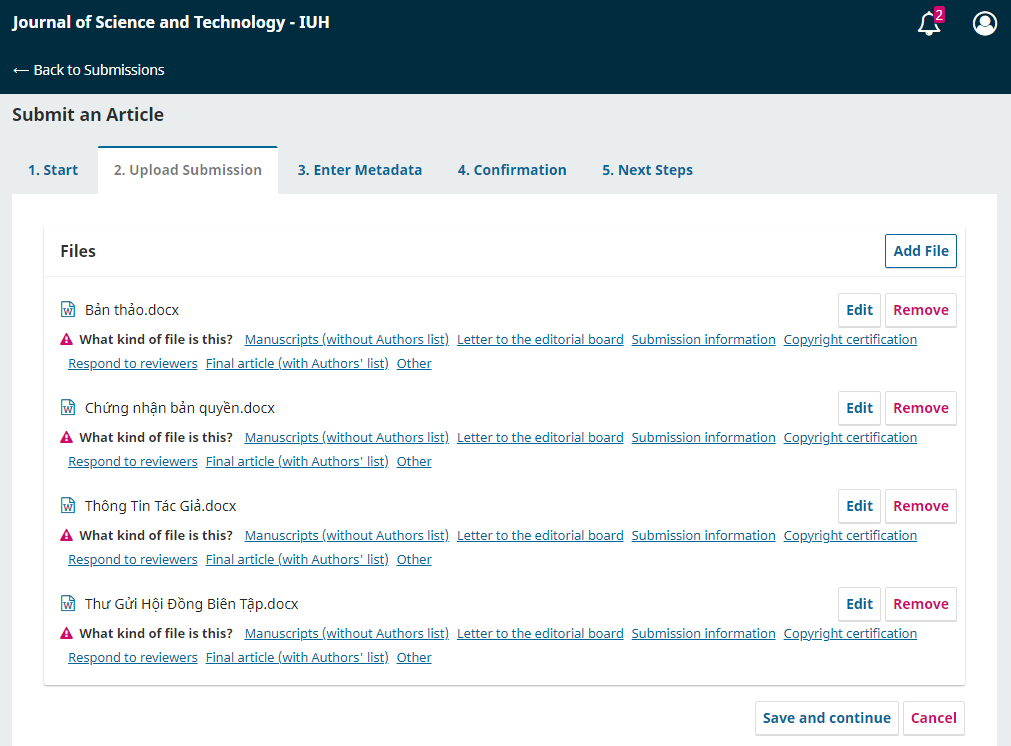Image resolution: width=1011 pixels, height=746 pixels.
Task: Choose Submission information for Thông Tin Tác Giả.docx
Action: click(x=703, y=535)
